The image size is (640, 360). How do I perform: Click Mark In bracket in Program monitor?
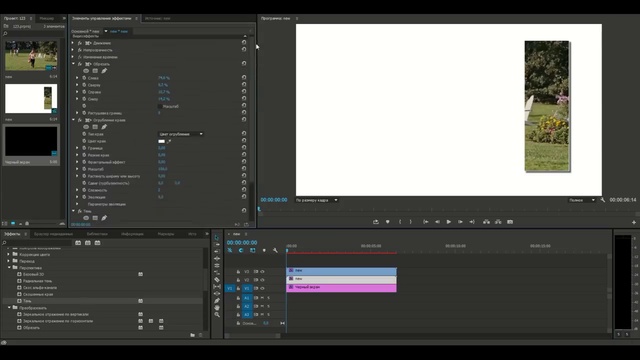(400, 222)
